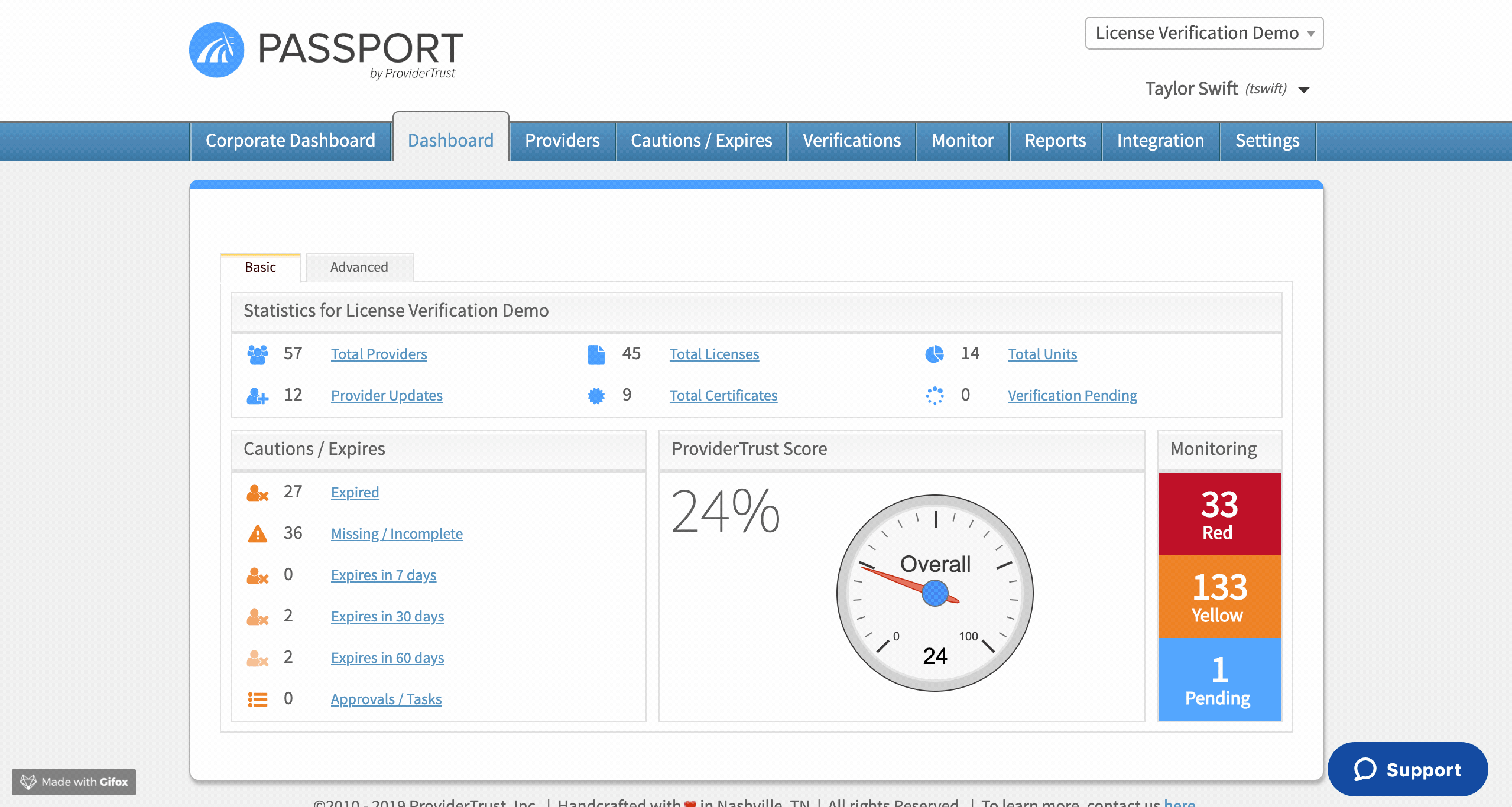Click the Expires in 60 days icon
The width and height of the screenshot is (1512, 807).
click(x=257, y=658)
